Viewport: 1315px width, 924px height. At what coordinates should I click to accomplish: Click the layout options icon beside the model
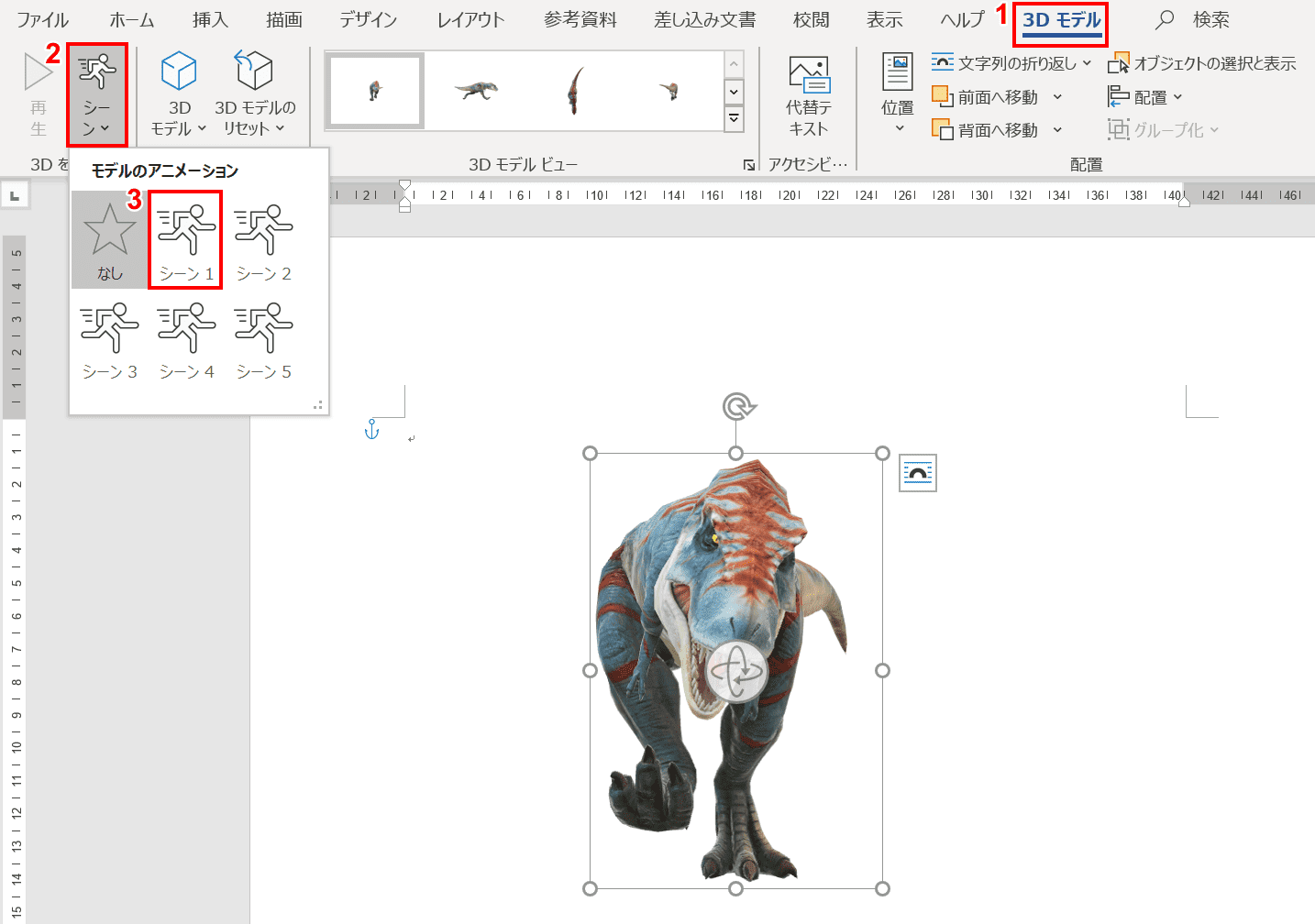[917, 473]
